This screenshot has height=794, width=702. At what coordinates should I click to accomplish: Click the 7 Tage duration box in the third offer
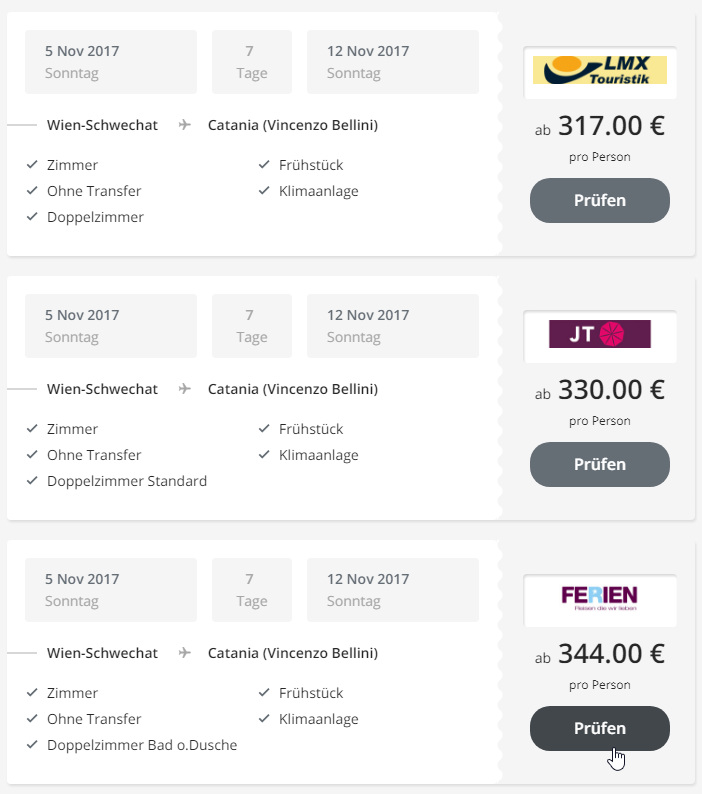252,590
